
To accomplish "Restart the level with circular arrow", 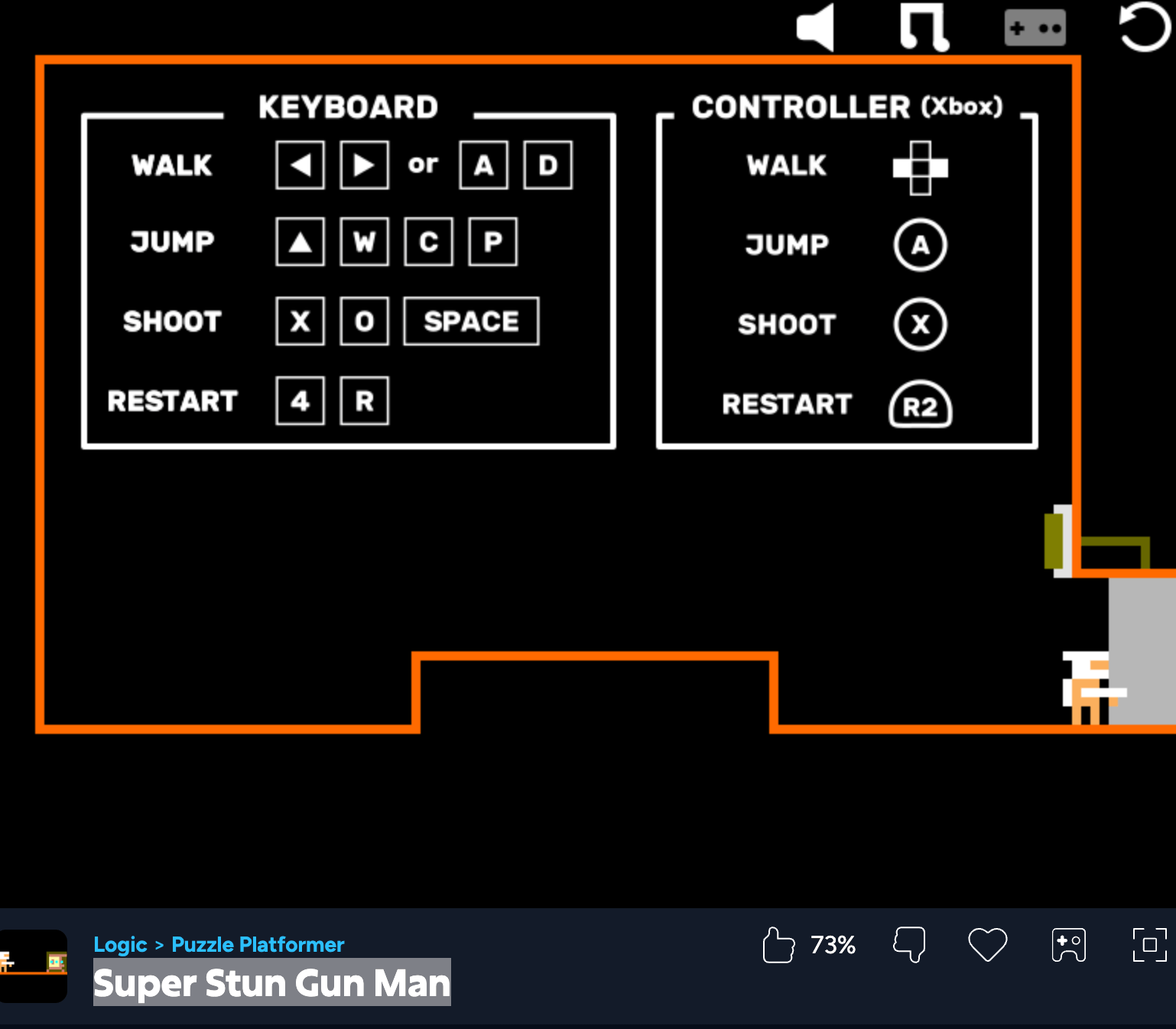I will click(1144, 28).
